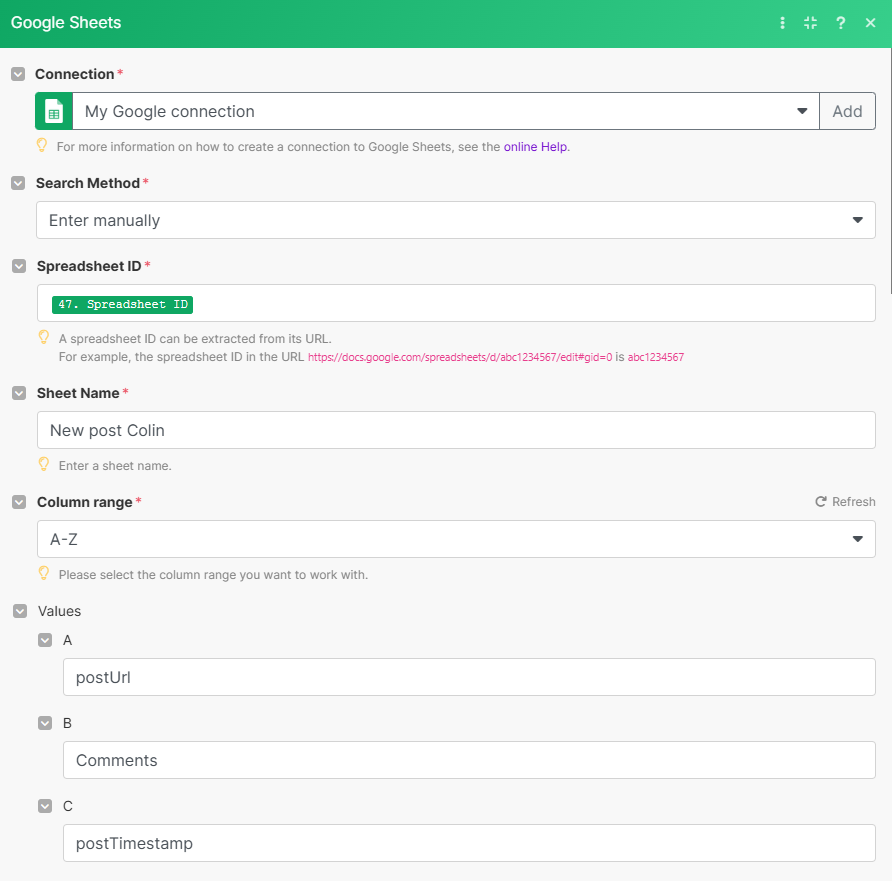This screenshot has width=892, height=881.
Task: Open the Search Method dropdown 'Enter manually'
Action: [456, 220]
